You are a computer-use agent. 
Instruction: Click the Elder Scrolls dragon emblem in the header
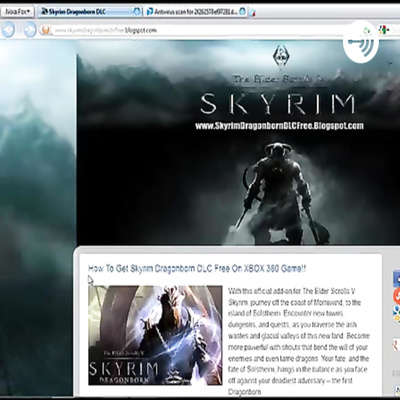tap(281, 56)
